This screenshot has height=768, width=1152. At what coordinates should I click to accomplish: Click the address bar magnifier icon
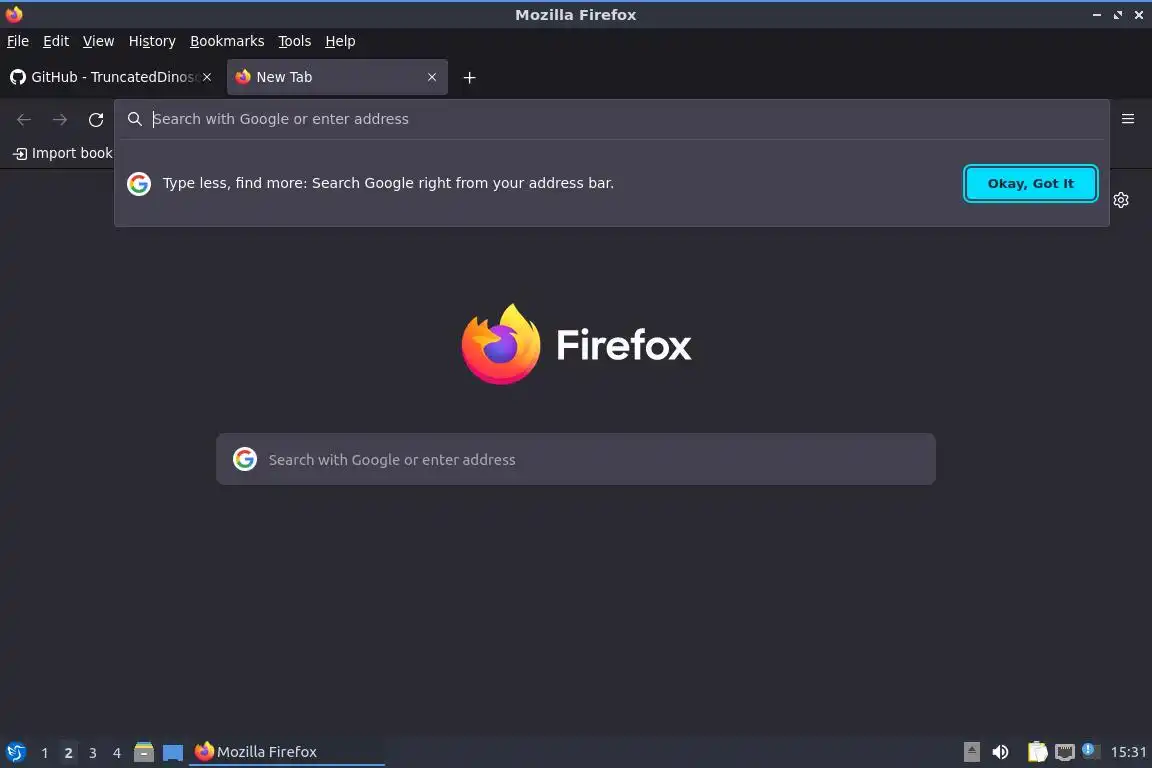[x=134, y=119]
